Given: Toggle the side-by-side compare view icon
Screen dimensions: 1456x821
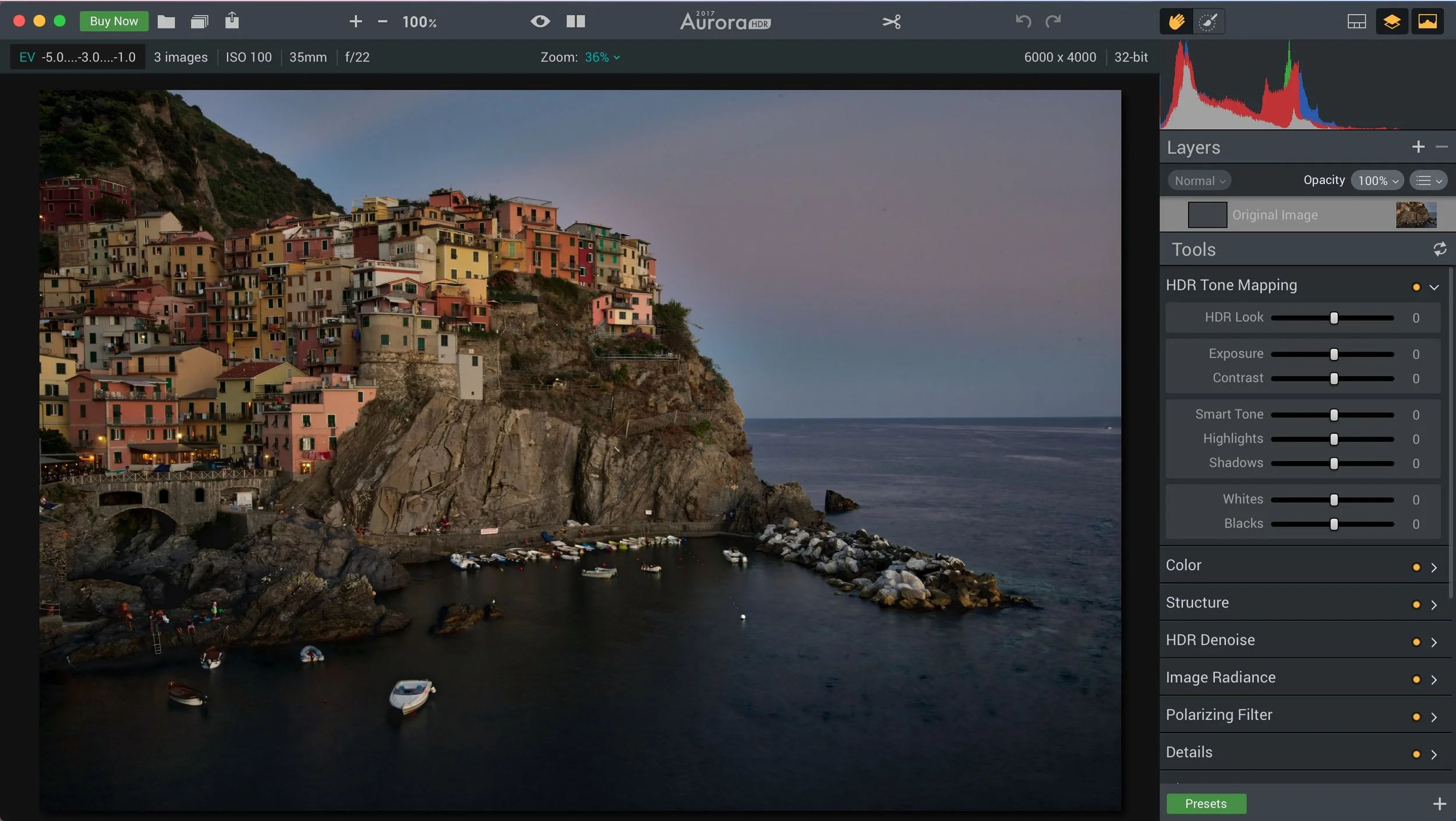Looking at the screenshot, I should click(x=575, y=22).
